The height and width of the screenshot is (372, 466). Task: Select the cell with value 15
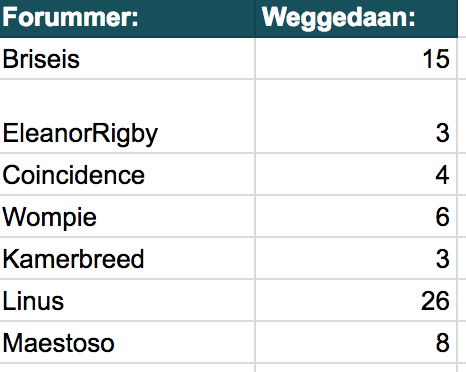point(356,58)
